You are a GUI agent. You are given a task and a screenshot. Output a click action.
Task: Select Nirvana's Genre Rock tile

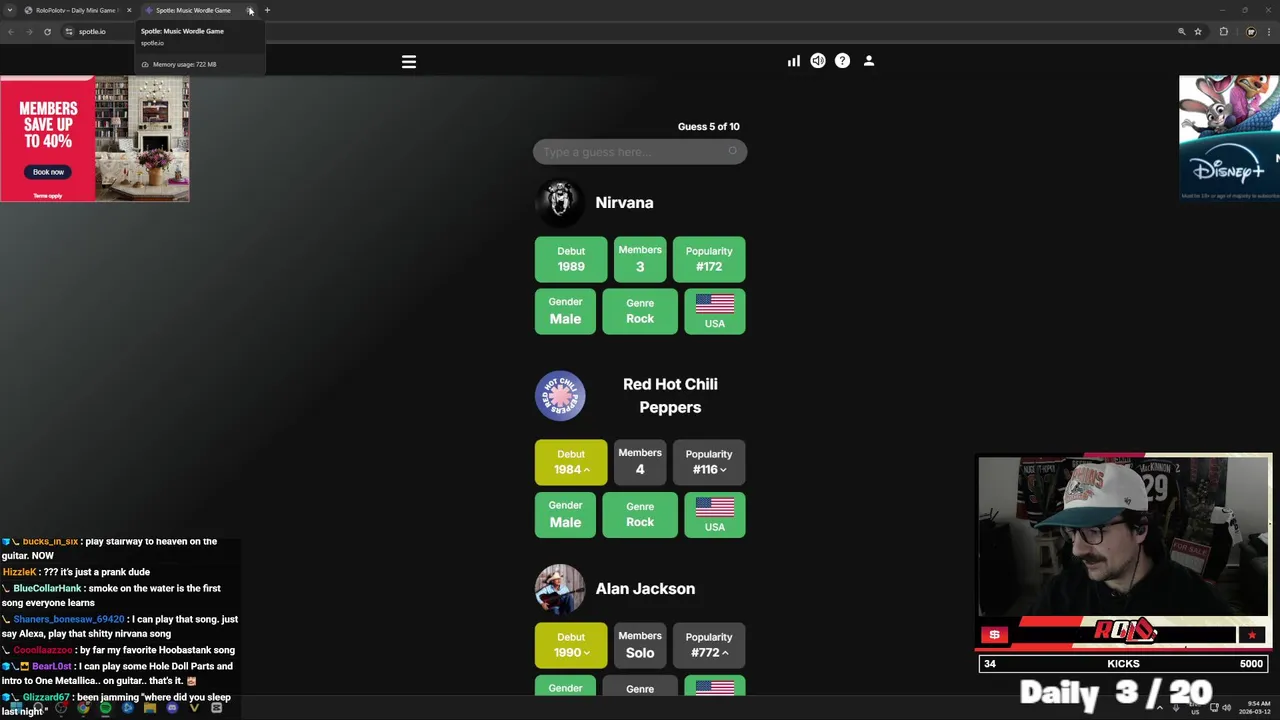640,311
